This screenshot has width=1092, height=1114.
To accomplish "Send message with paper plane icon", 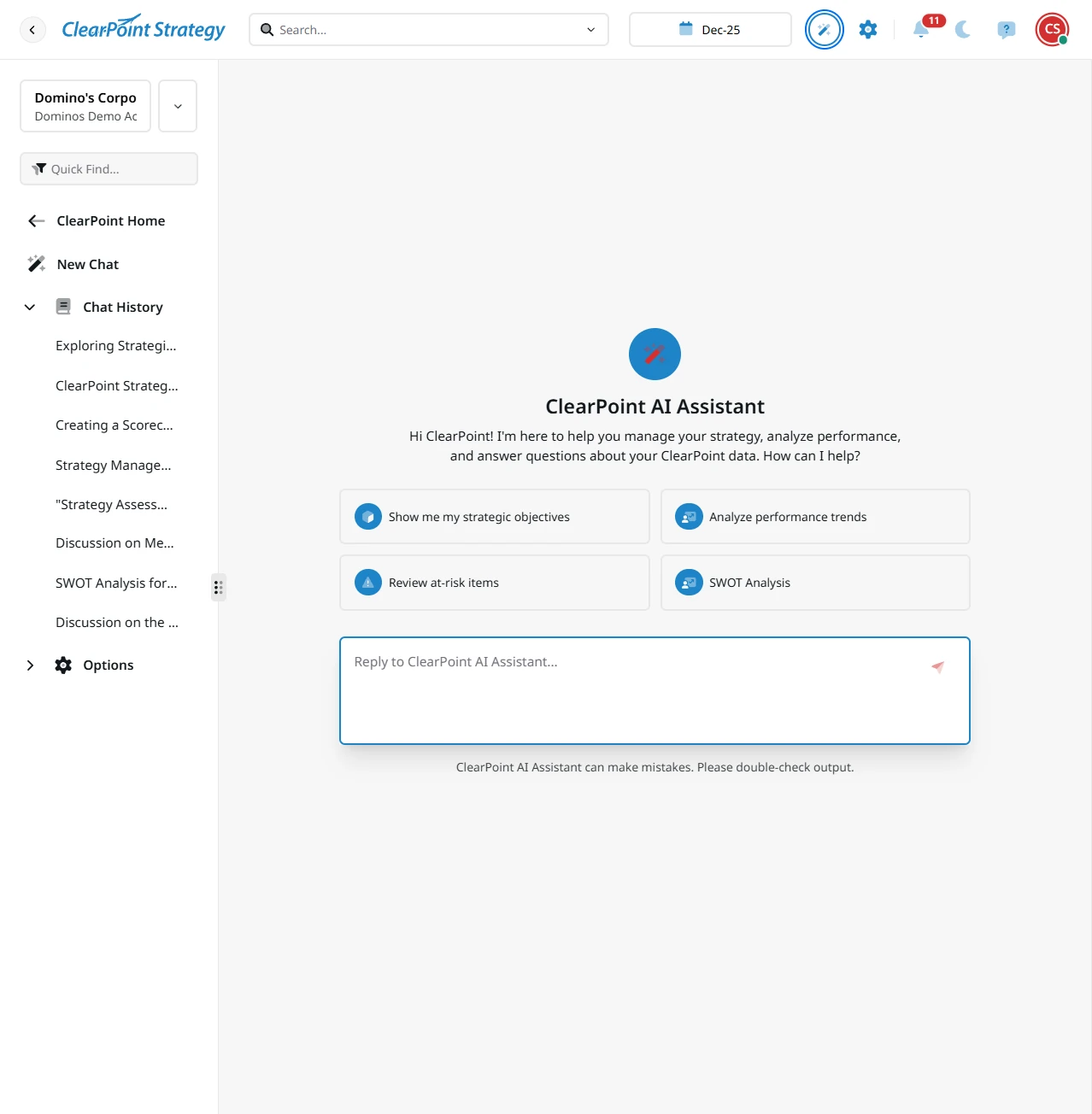I will point(938,667).
